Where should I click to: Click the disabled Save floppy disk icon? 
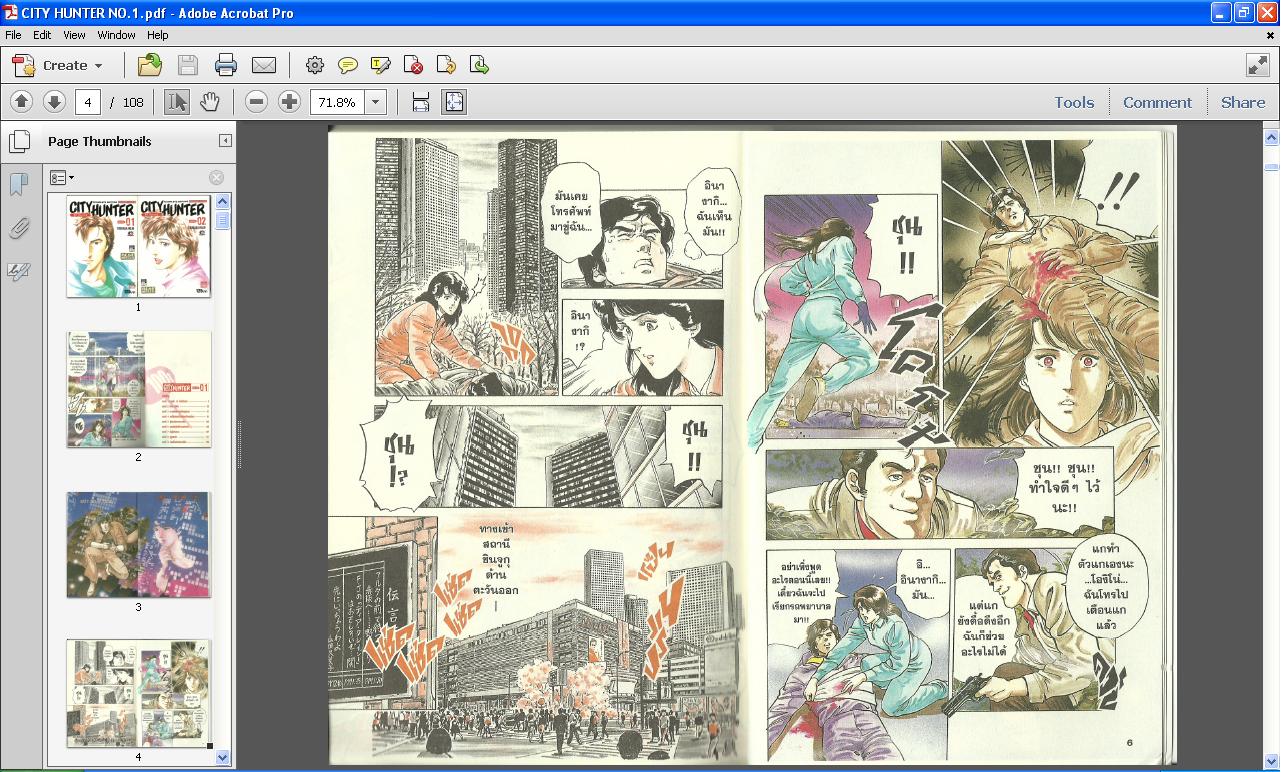[188, 66]
